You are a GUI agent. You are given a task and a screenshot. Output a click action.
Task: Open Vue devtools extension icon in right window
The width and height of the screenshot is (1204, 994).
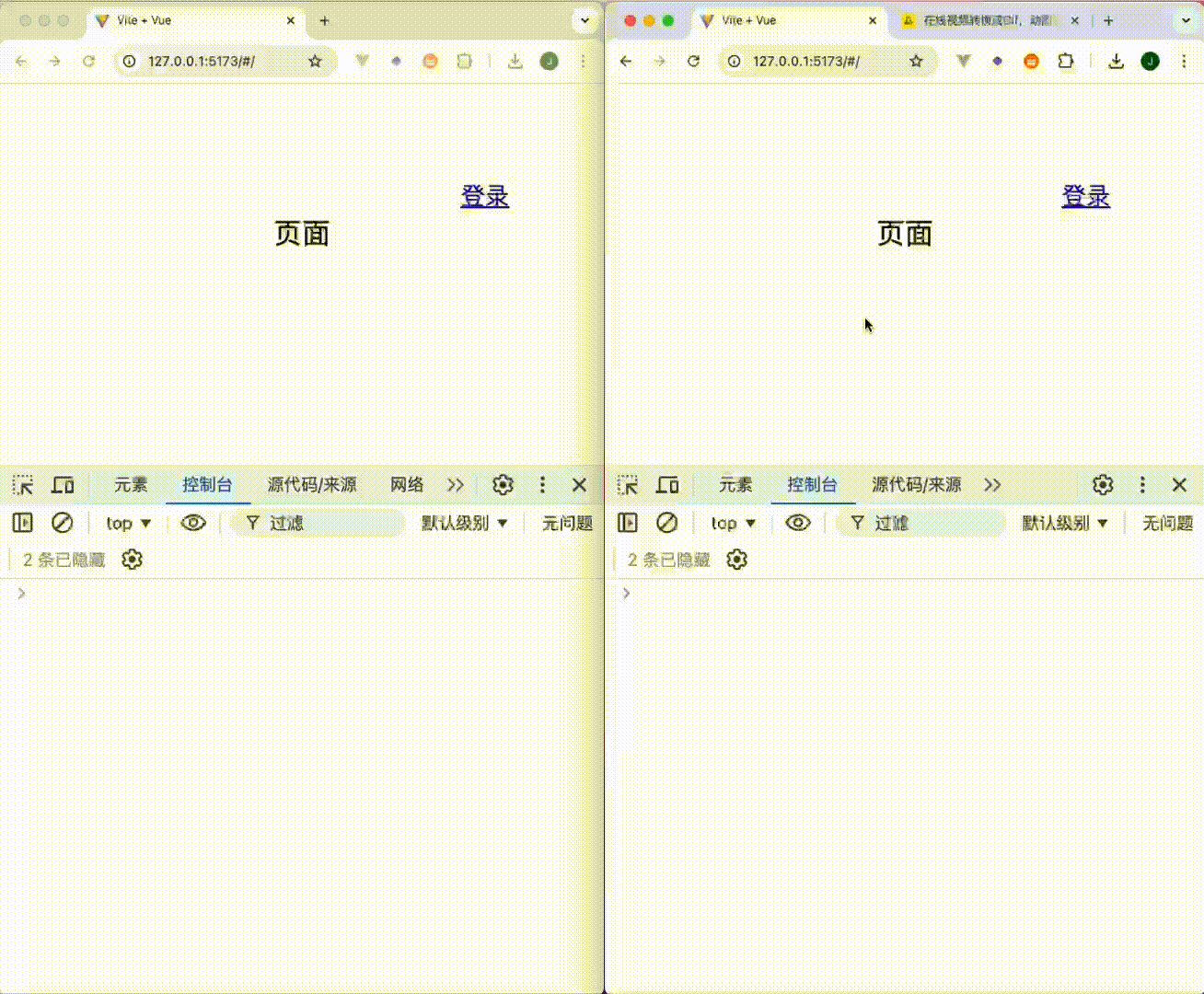tap(963, 61)
